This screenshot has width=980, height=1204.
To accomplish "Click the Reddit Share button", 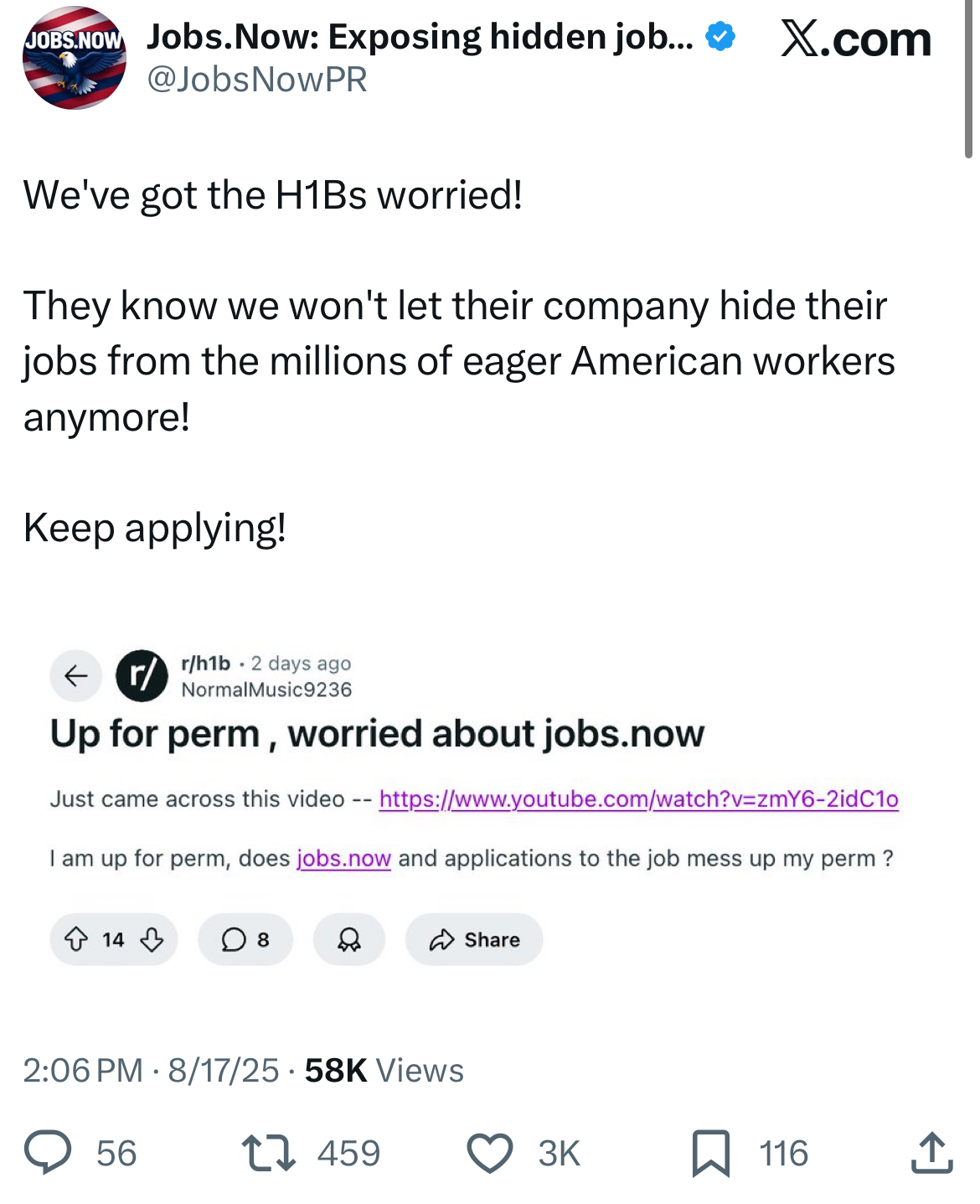I will [474, 940].
